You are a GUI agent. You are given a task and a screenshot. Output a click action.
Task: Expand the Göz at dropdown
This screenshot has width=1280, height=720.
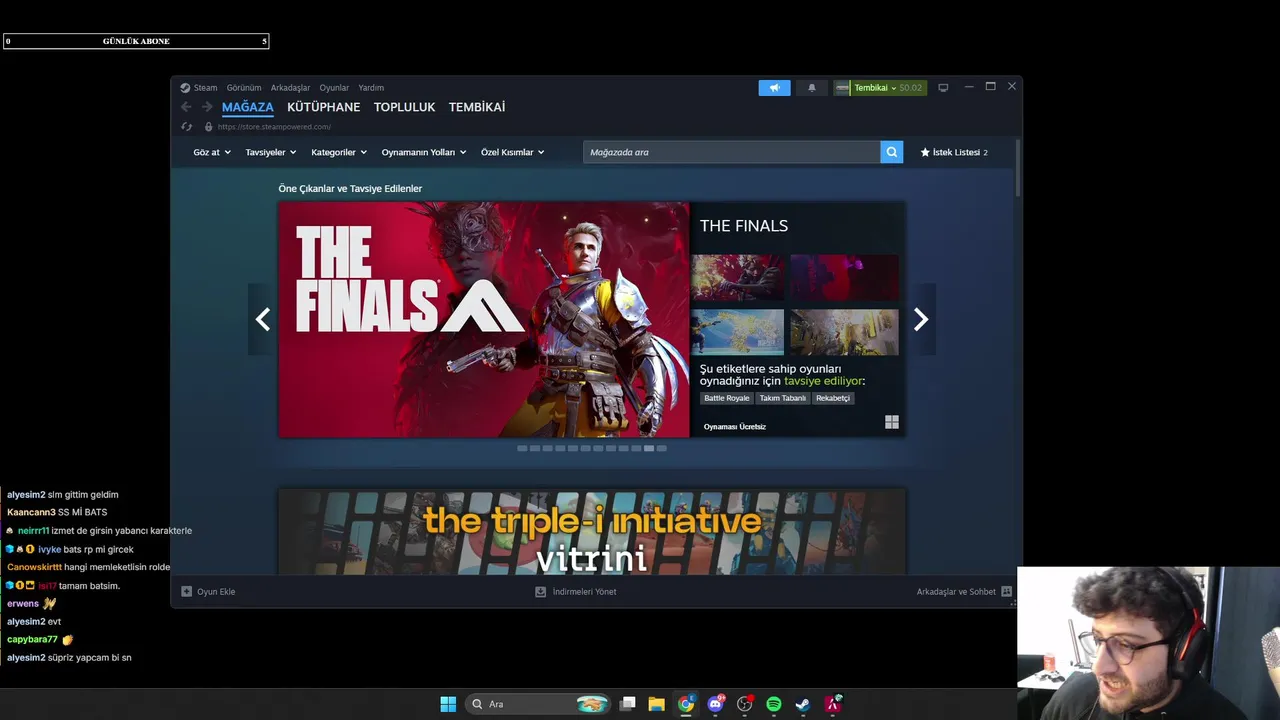[x=212, y=152]
